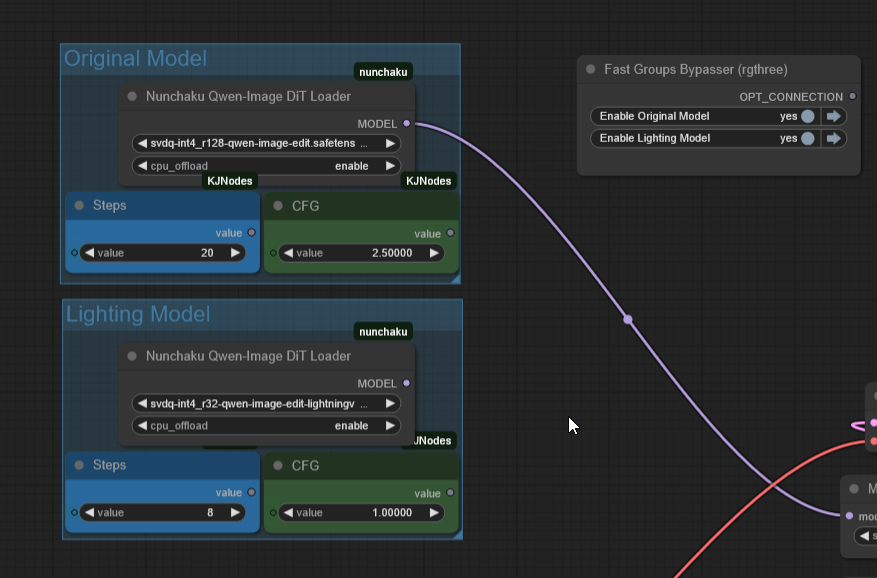The width and height of the screenshot is (877, 578).
Task: Click the CFG value field showing 2.50000
Action: tap(361, 253)
